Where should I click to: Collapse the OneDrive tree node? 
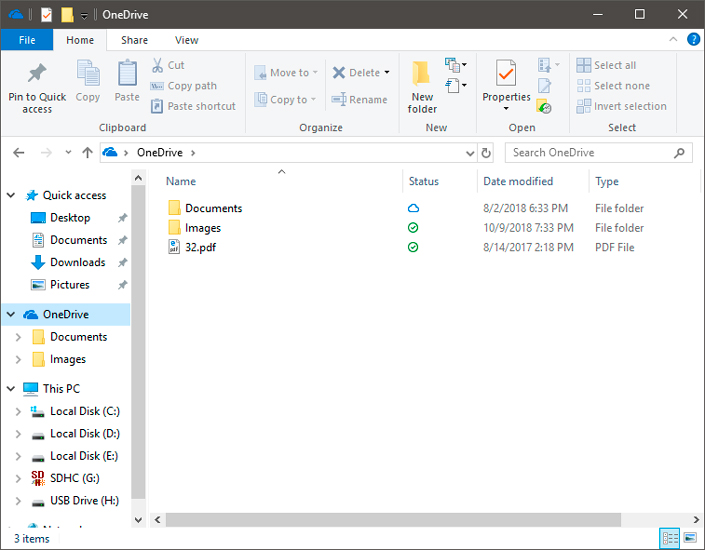coord(11,314)
